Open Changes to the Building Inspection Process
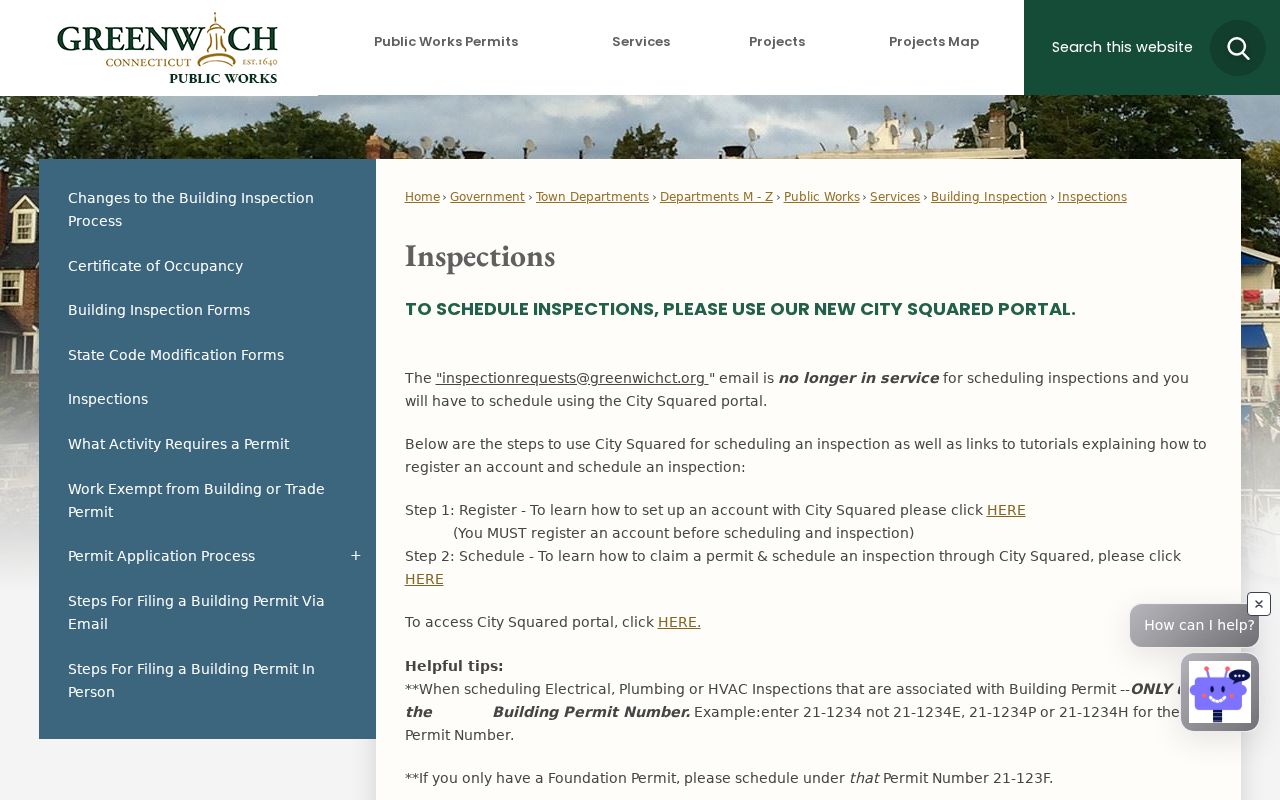The image size is (1280, 800). tap(207, 209)
